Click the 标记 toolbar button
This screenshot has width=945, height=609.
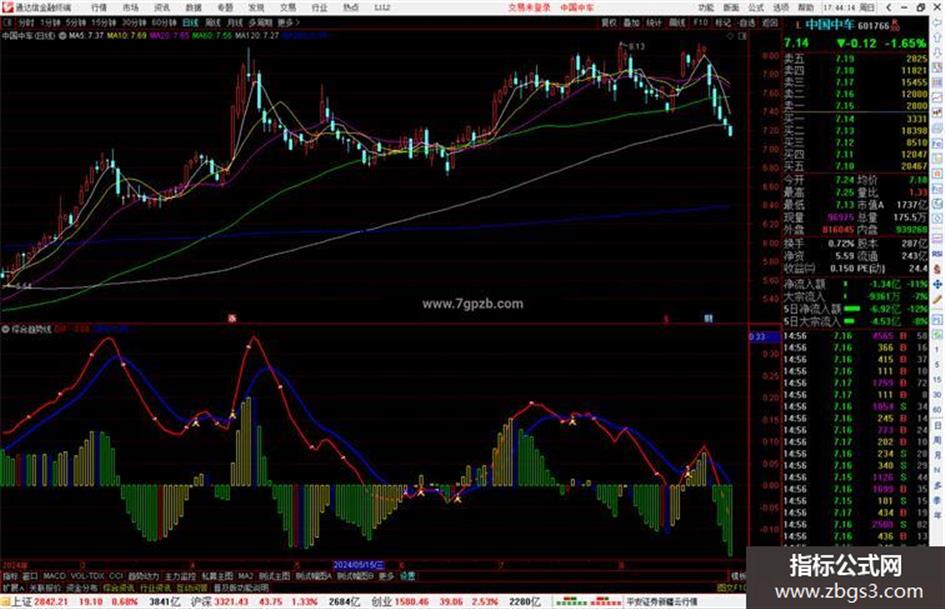pyautogui.click(x=723, y=22)
